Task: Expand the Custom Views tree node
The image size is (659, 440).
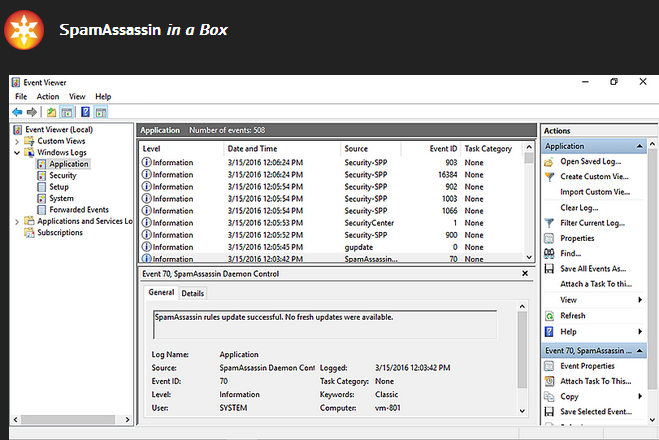Action: click(17, 142)
